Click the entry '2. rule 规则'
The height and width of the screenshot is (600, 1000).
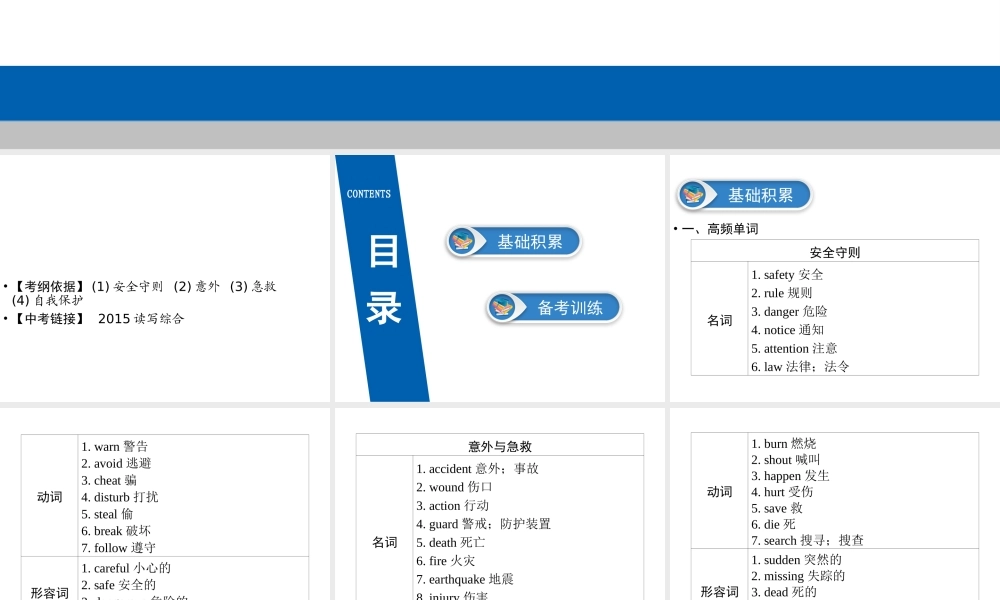click(x=781, y=293)
